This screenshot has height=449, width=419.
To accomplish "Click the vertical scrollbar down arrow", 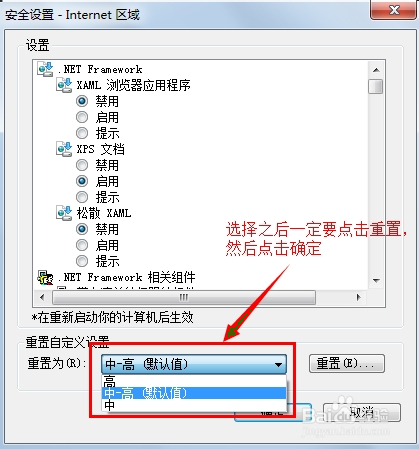I will pyautogui.click(x=377, y=281).
